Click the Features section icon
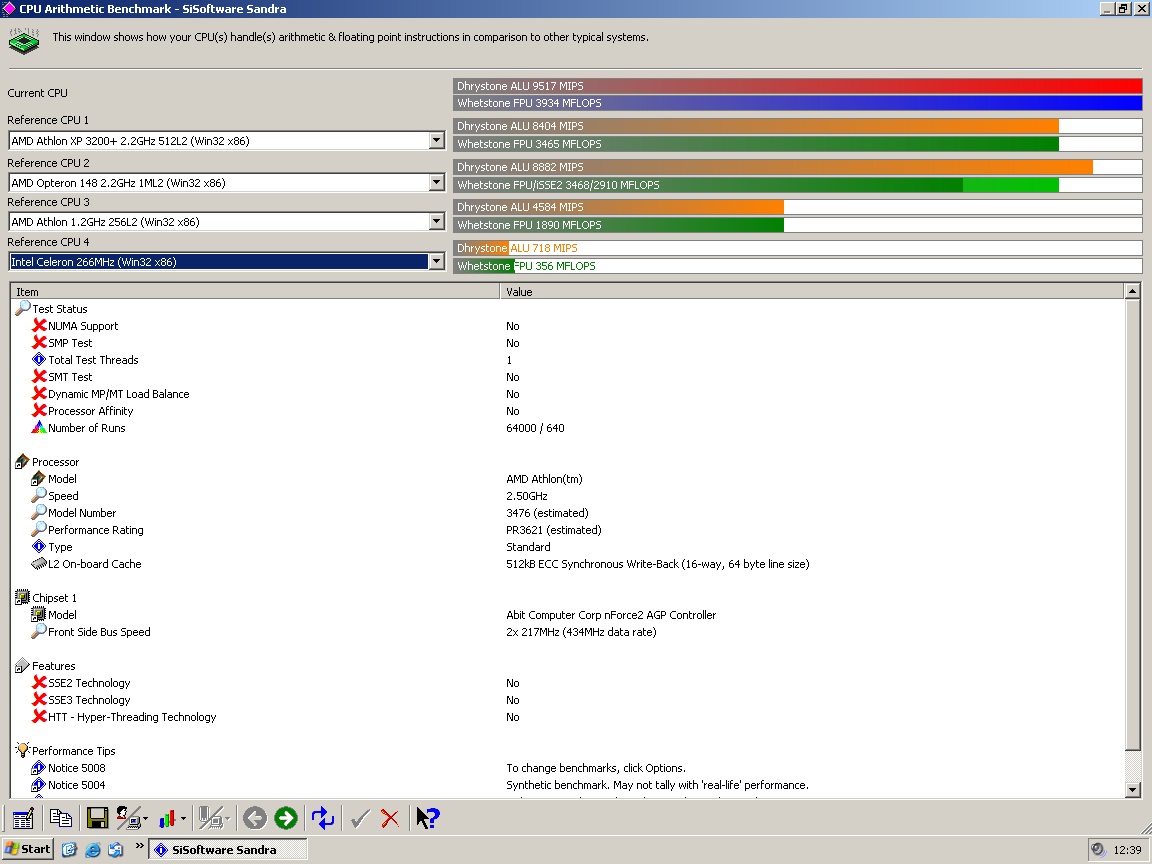Viewport: 1152px width, 864px height. pos(22,666)
